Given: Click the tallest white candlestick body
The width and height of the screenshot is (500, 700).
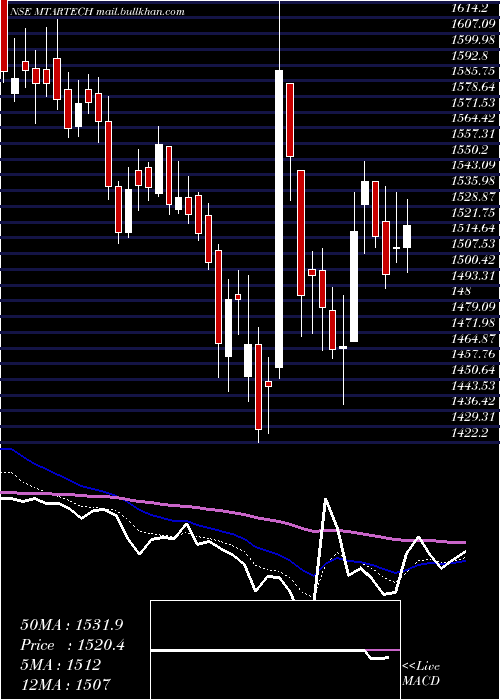Looking at the screenshot, I should (x=279, y=219).
